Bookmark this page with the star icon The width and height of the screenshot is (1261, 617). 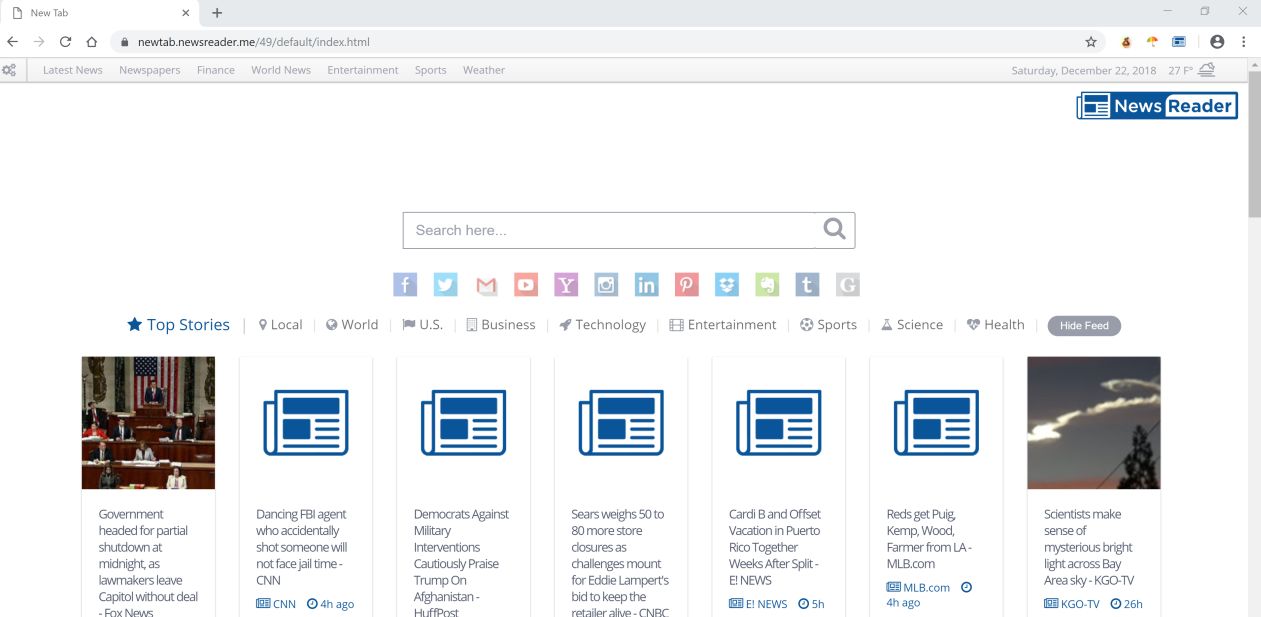tap(1091, 42)
